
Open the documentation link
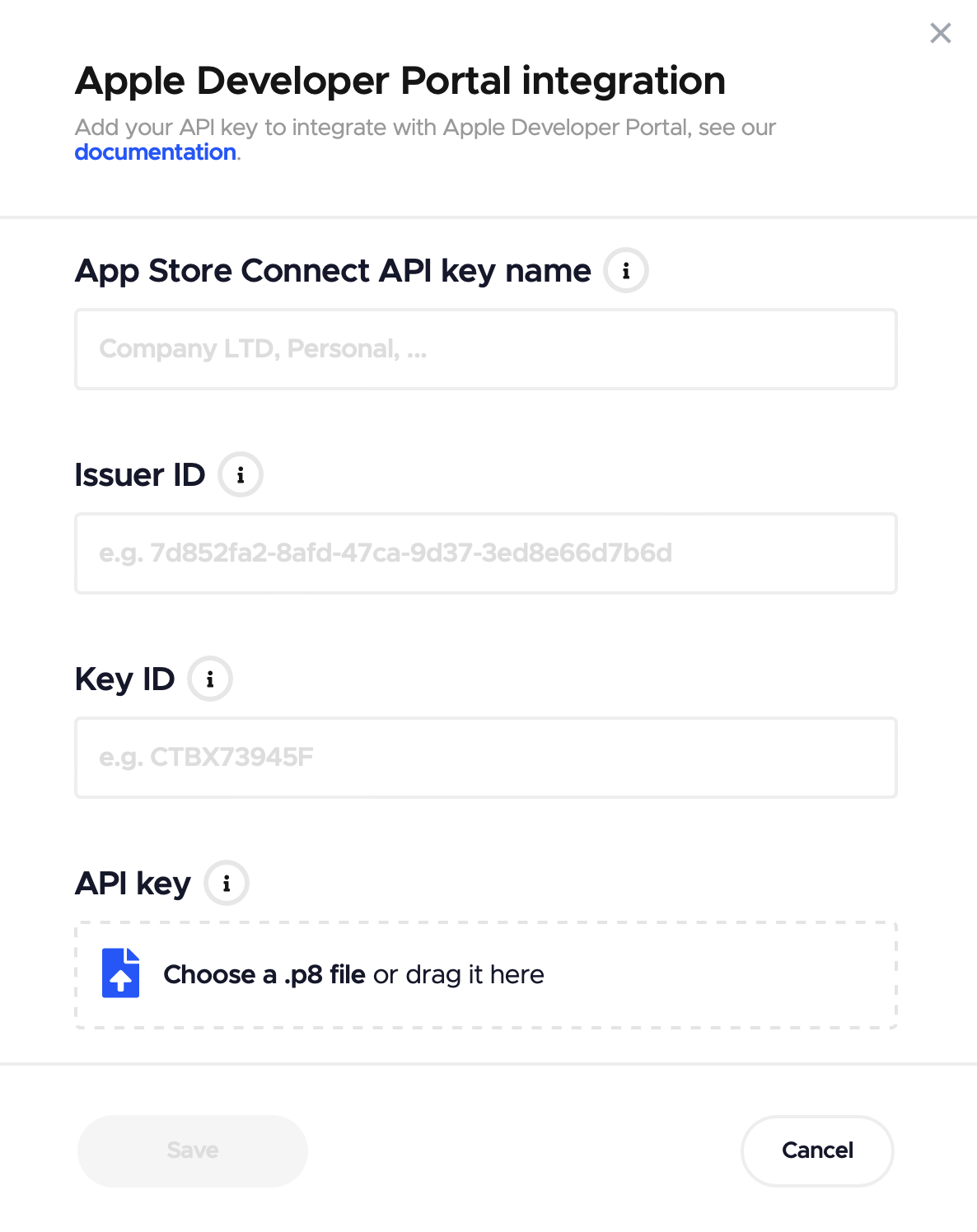(x=155, y=152)
